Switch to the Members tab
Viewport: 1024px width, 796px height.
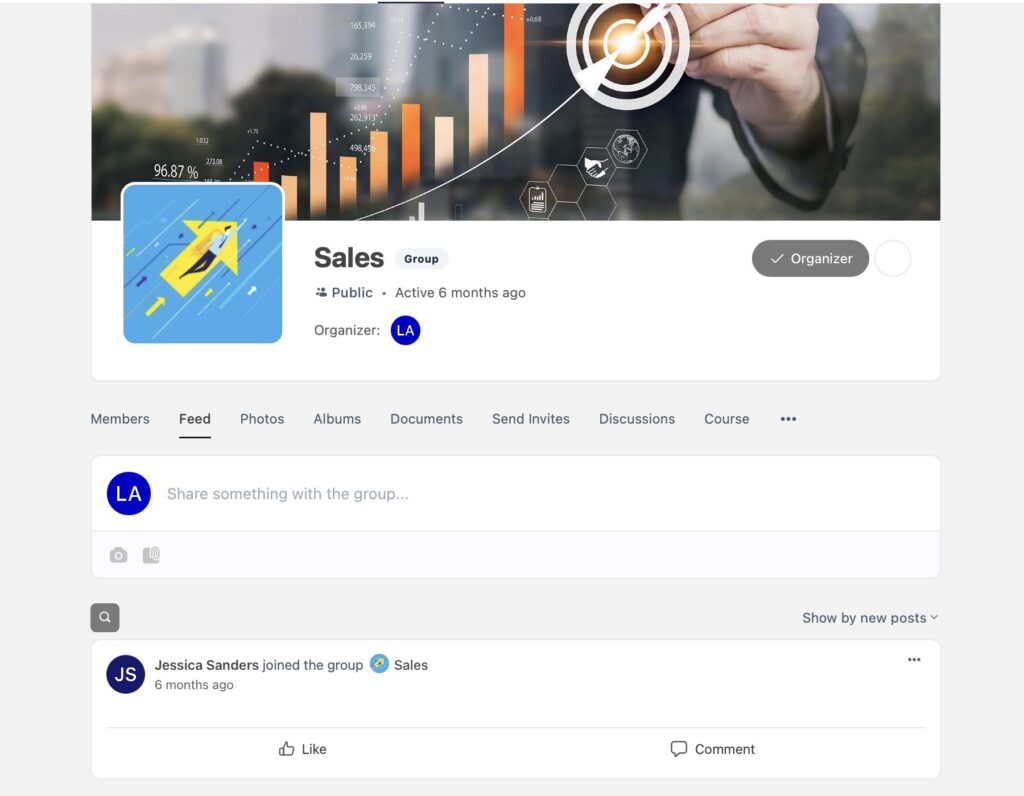point(120,419)
